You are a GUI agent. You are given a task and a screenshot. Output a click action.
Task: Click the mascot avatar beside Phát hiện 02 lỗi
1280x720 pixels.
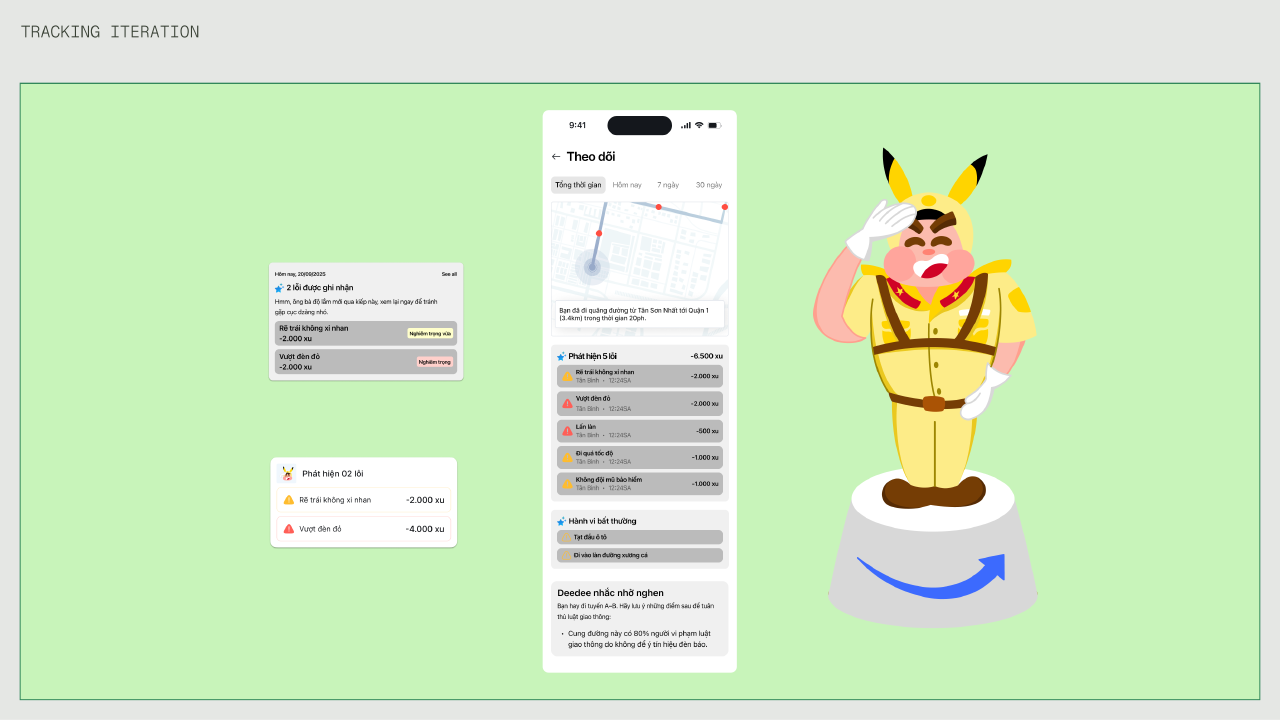pos(288,474)
